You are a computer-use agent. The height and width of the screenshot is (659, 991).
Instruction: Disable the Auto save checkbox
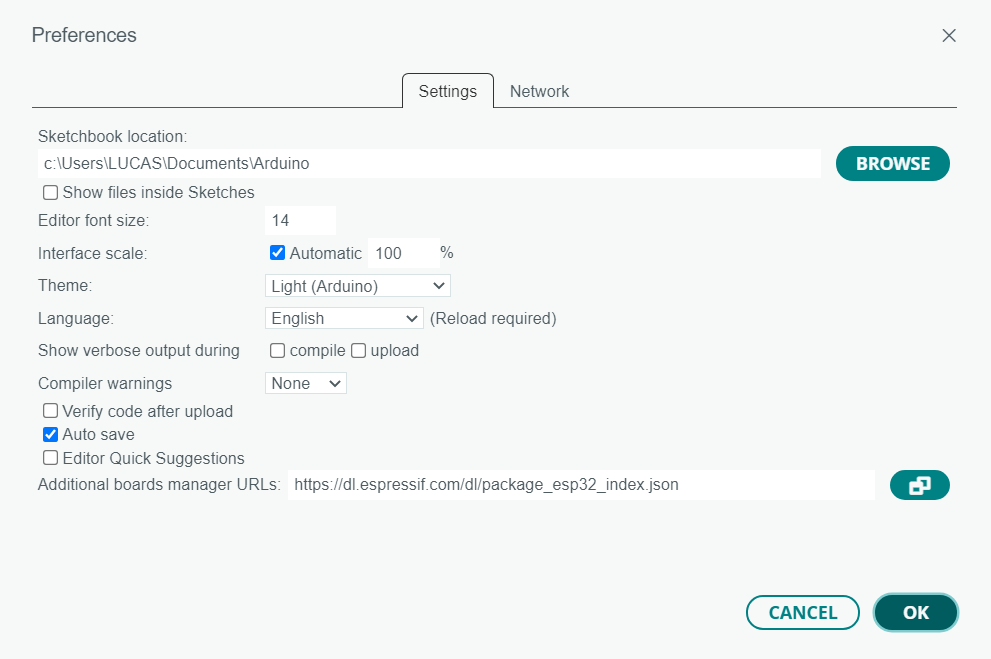(x=51, y=435)
